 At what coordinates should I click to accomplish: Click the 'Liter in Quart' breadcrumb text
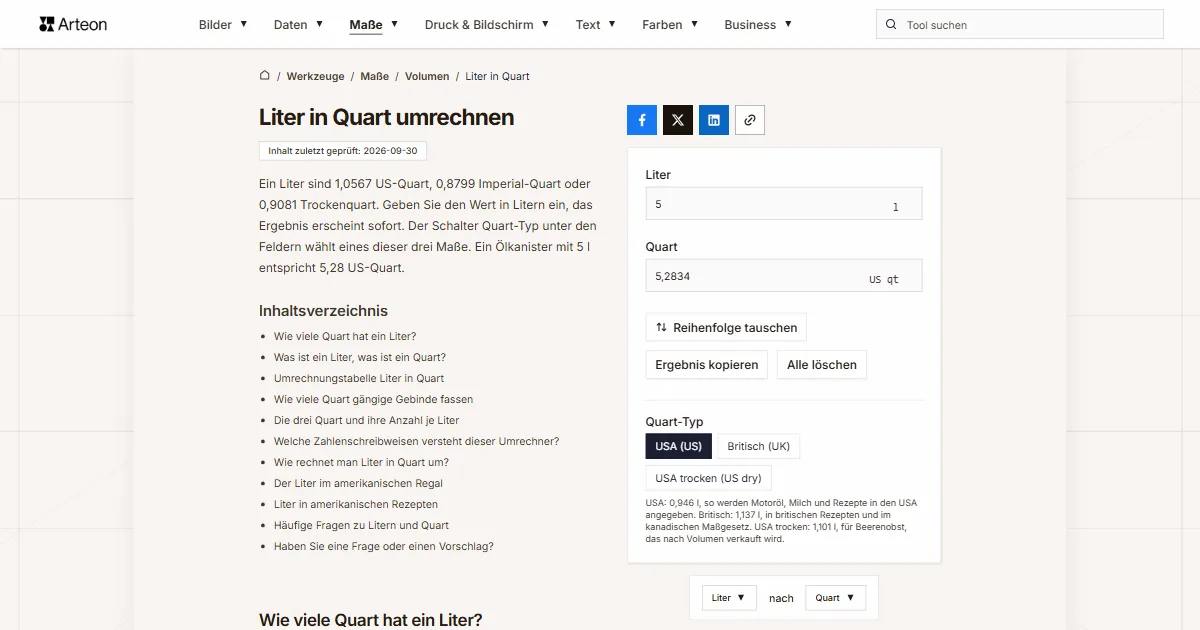click(x=497, y=76)
